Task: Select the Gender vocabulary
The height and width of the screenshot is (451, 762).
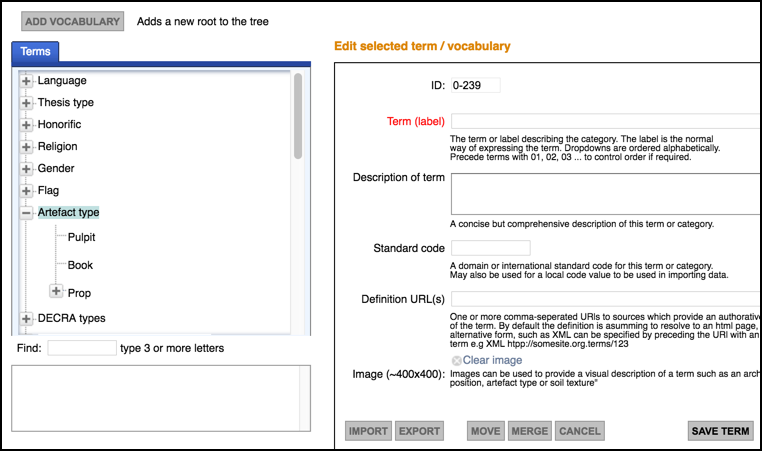Action: coord(56,169)
